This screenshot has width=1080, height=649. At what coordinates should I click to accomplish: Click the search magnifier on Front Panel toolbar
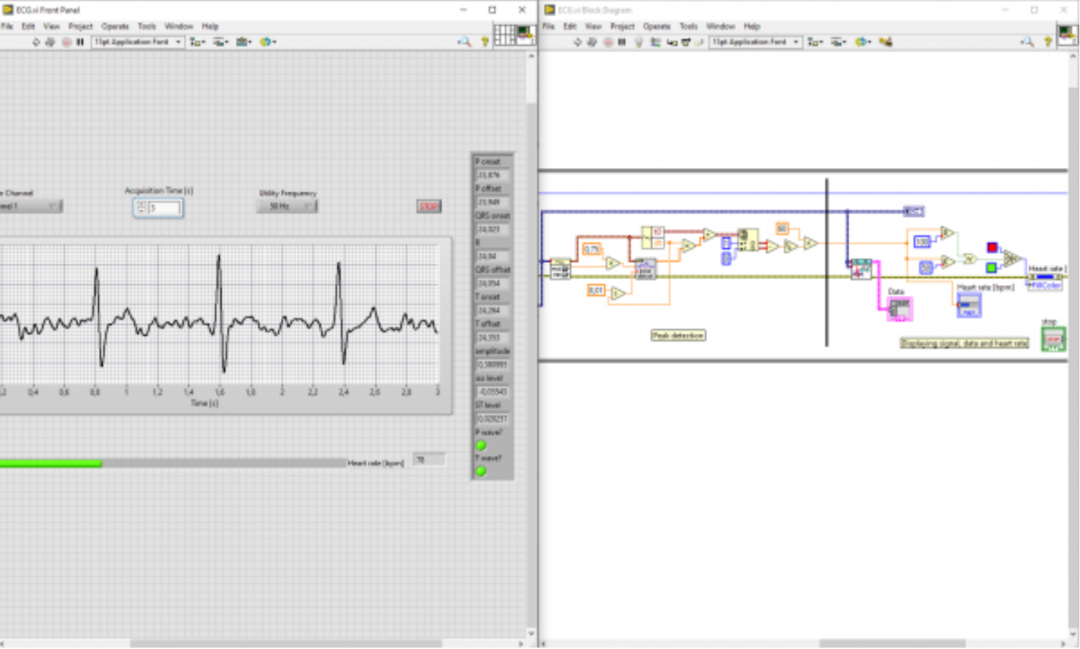point(465,42)
